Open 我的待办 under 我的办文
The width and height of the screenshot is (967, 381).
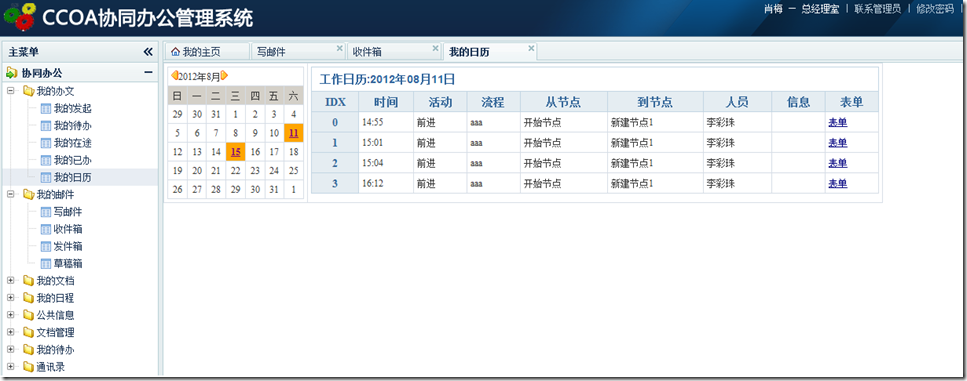click(x=73, y=126)
